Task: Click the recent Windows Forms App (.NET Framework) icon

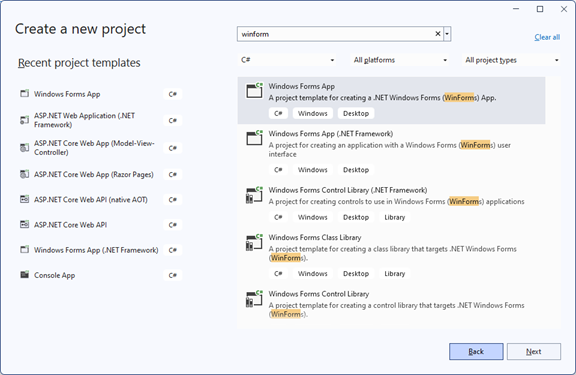Action: pos(24,250)
